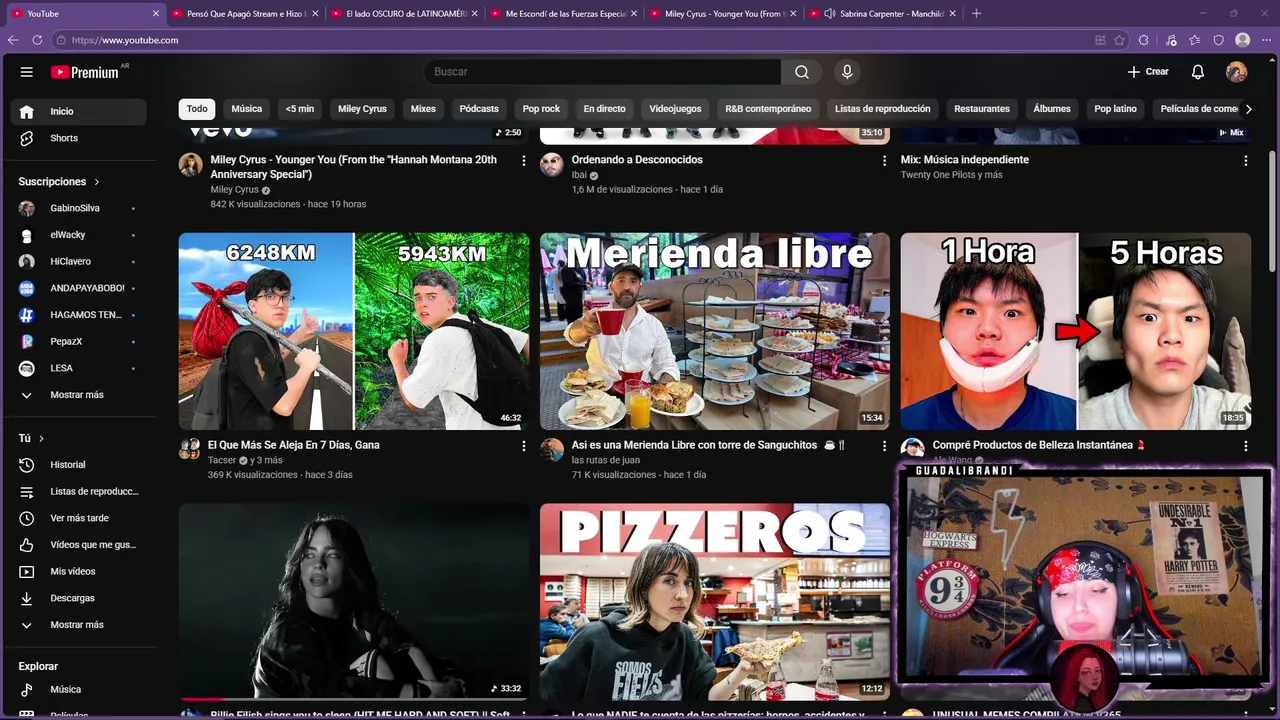
Task: Open the PepazX subscription channel
Action: click(x=79, y=341)
